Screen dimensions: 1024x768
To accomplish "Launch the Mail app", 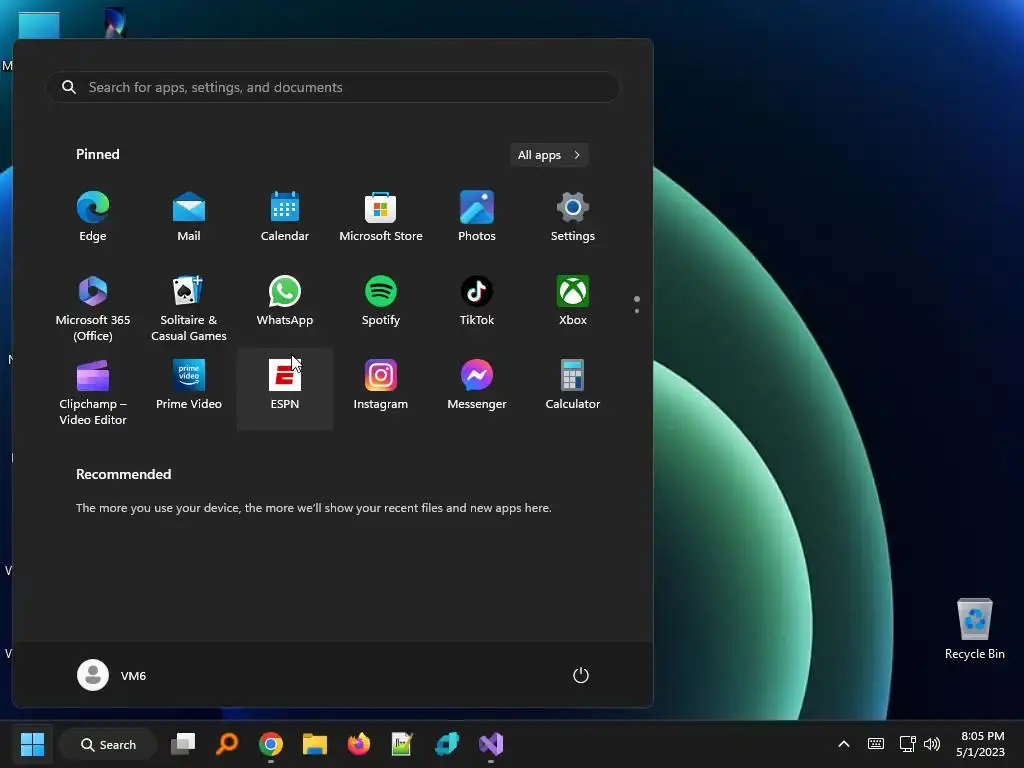I will tap(189, 217).
